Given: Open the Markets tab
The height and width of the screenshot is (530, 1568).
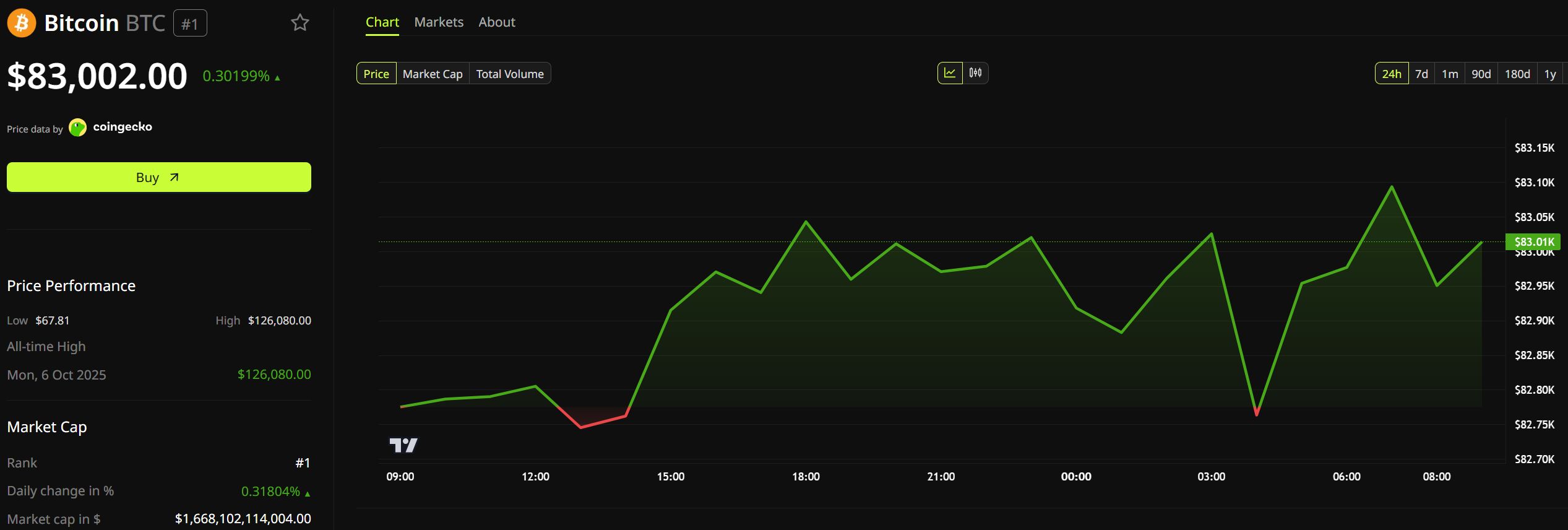Looking at the screenshot, I should (x=439, y=22).
